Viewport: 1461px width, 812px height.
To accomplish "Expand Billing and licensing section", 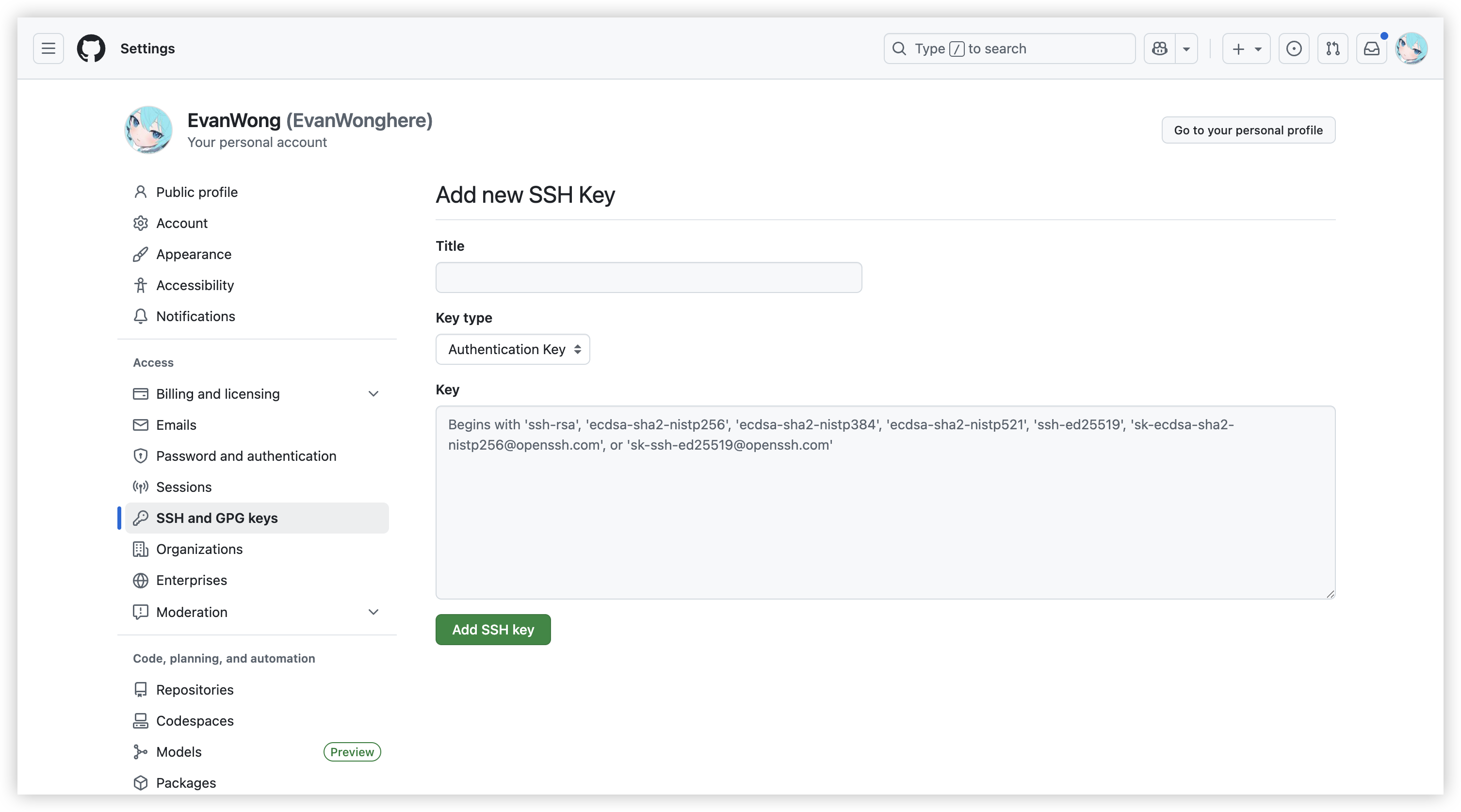I will [x=373, y=393].
